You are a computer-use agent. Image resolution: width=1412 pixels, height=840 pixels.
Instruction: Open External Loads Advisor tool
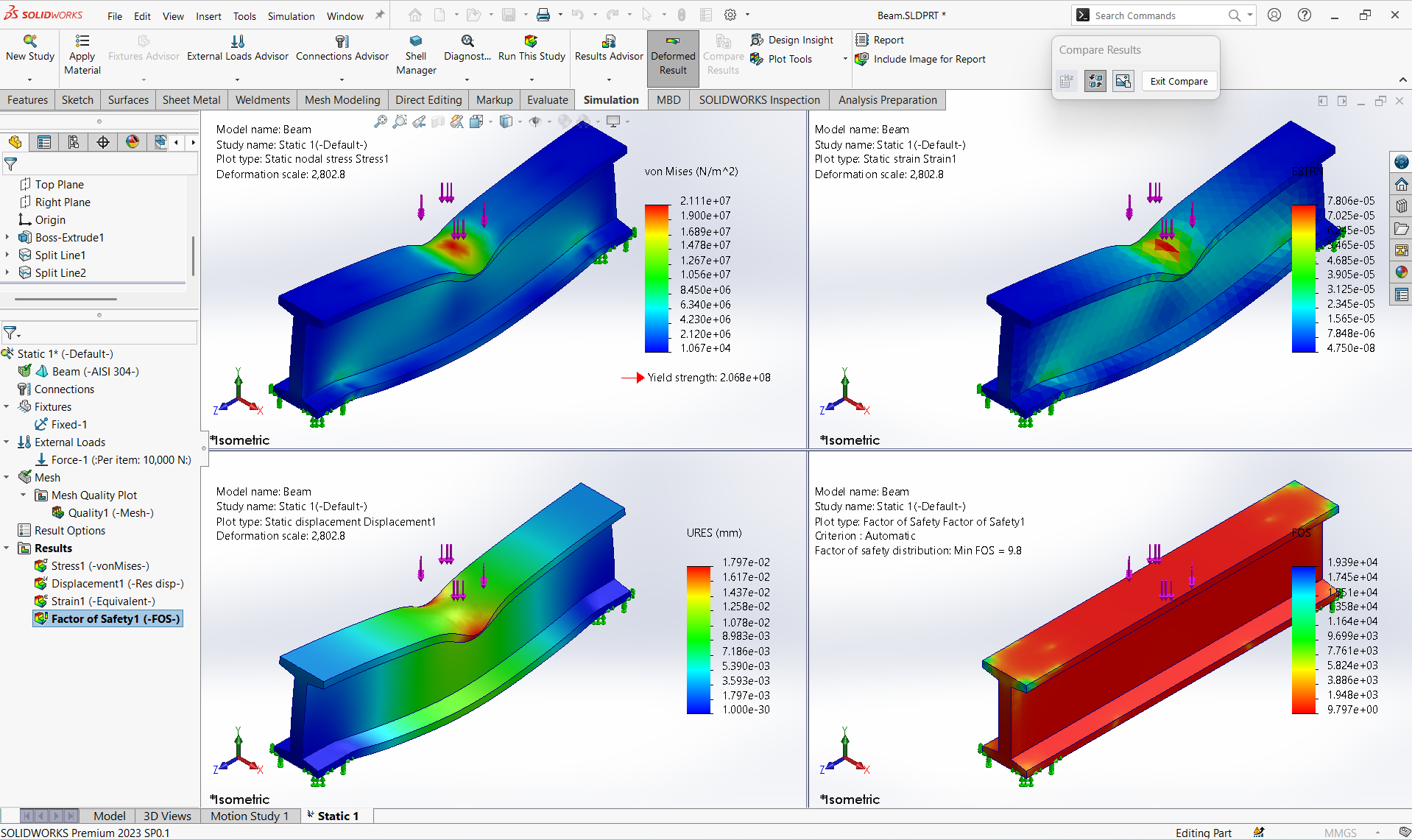[x=237, y=49]
